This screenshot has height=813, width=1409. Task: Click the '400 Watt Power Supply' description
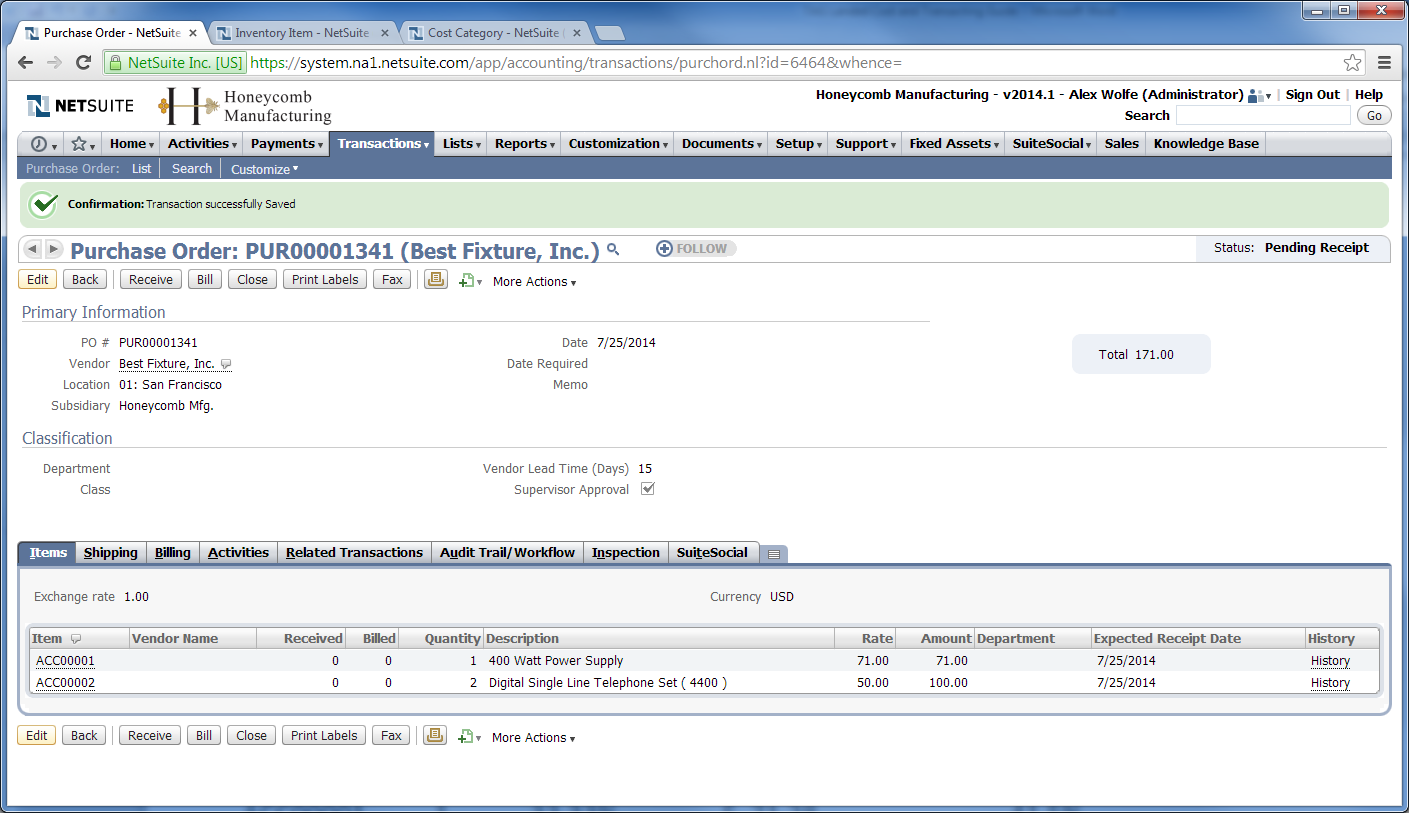coord(556,661)
